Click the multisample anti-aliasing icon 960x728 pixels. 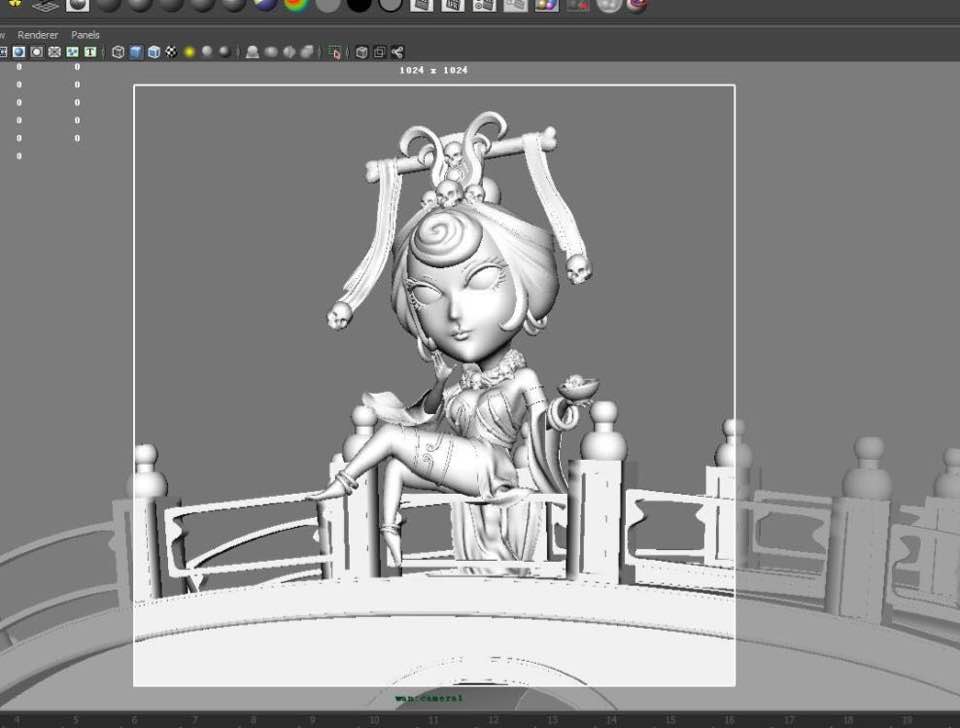click(x=289, y=52)
